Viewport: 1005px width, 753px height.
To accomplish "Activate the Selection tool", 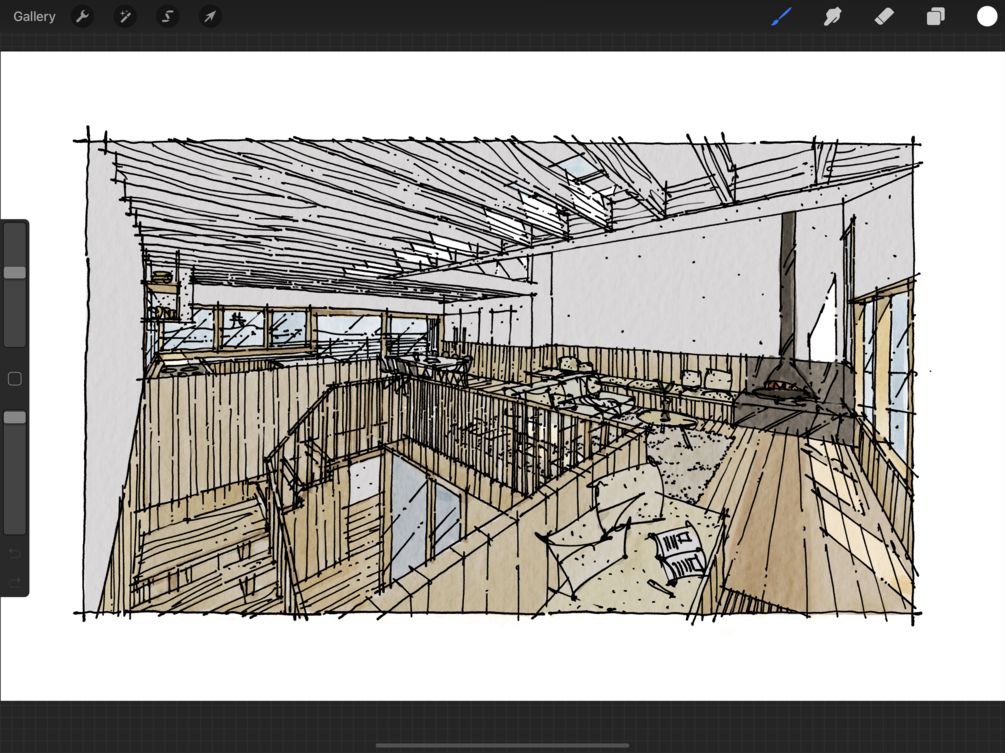I will click(167, 17).
